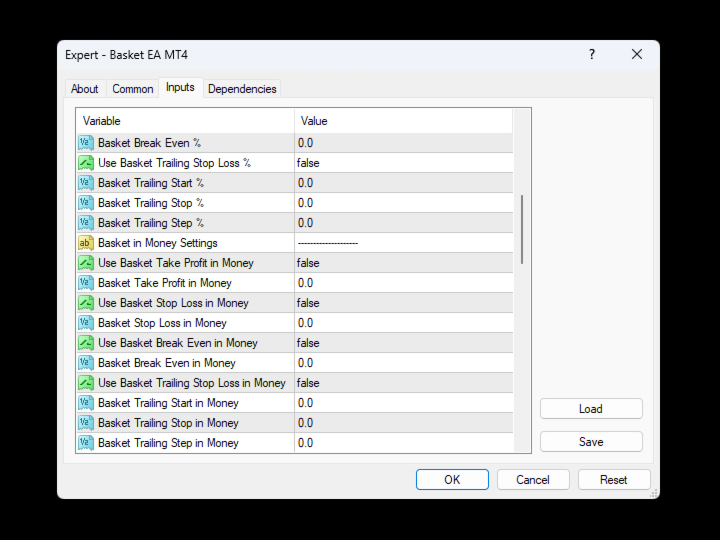The width and height of the screenshot is (720, 540).
Task: Click the number icon beside Basket Break Even in Money
Action: [86, 363]
